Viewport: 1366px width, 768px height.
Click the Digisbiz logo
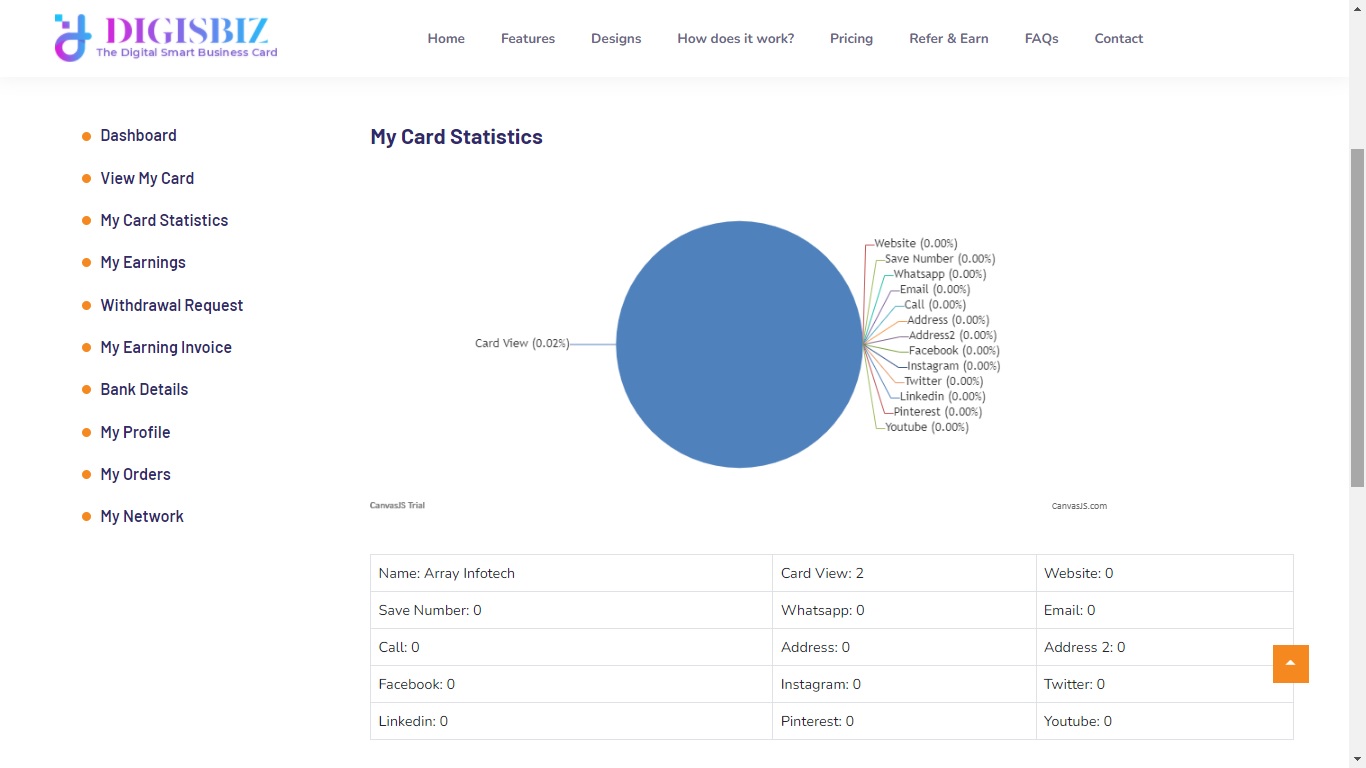[x=166, y=38]
